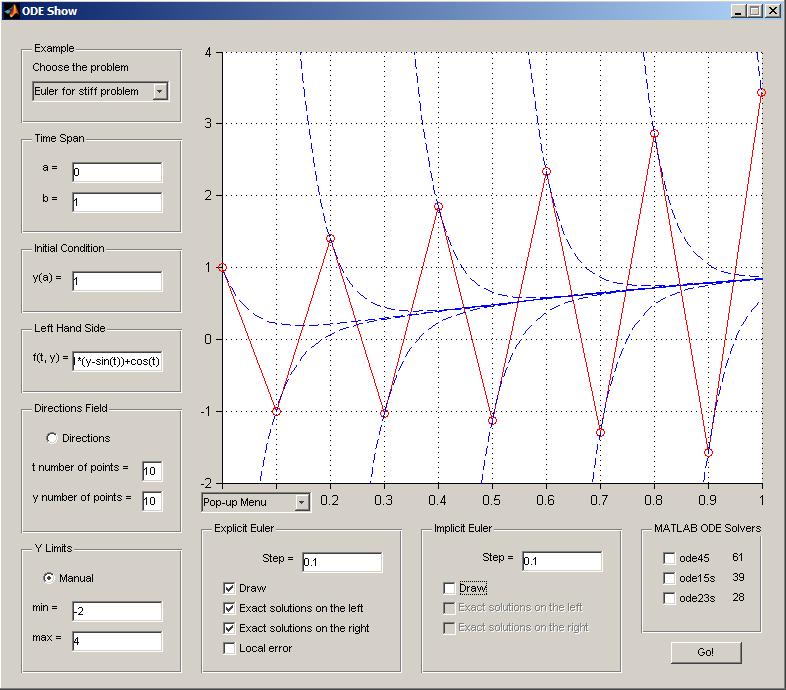
Task: Click the Y Limits max field
Action: (x=117, y=641)
